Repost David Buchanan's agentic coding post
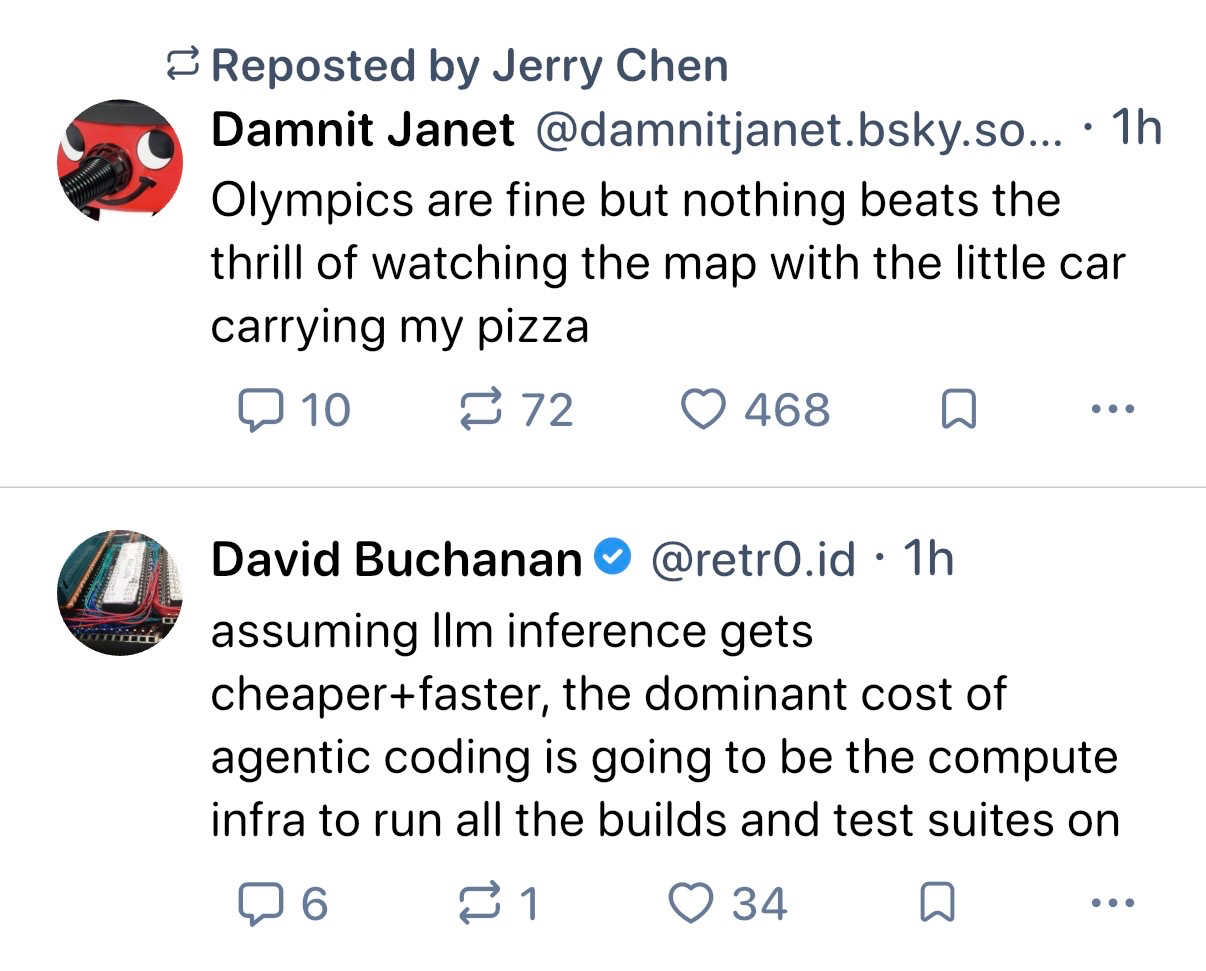This screenshot has height=971, width=1206. pos(478,904)
